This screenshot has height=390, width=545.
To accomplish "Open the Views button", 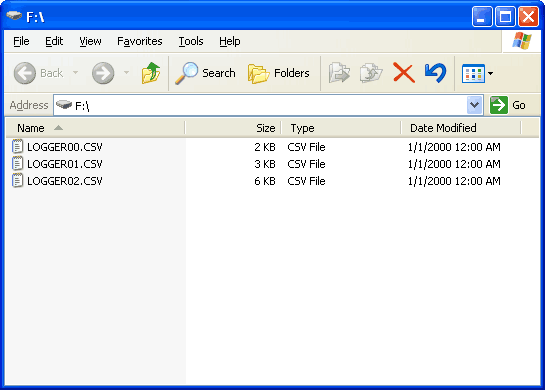I will coord(473,73).
